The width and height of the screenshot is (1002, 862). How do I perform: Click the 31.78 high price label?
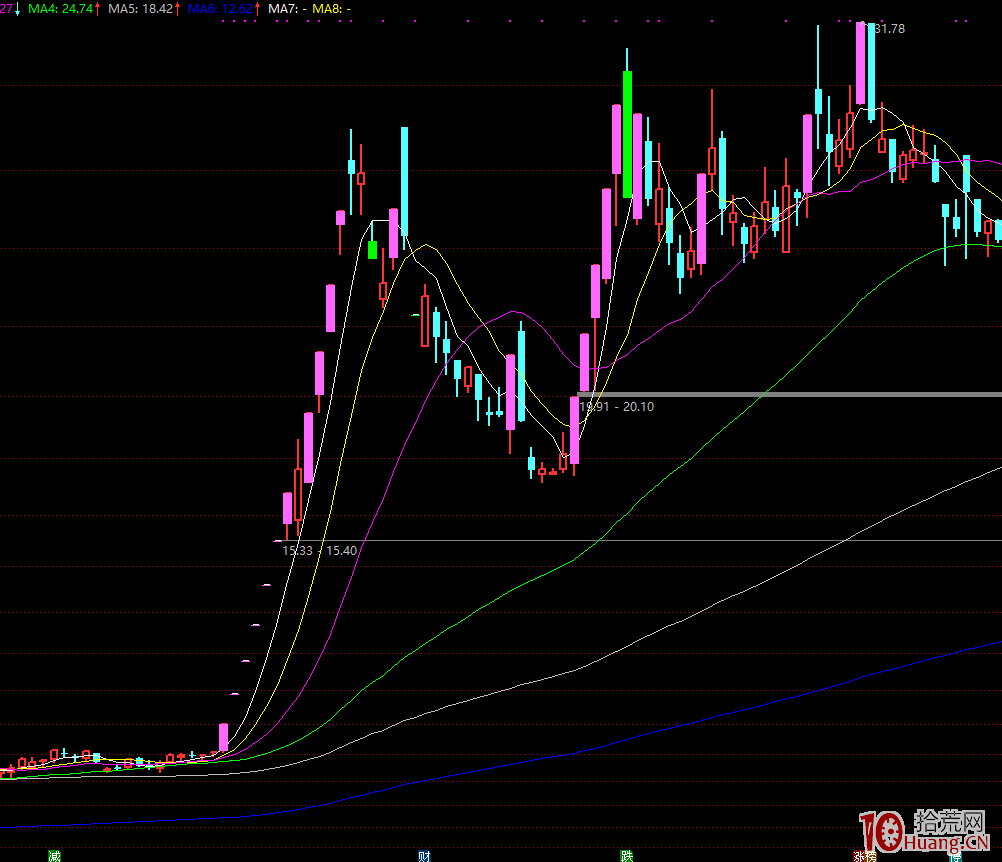(888, 29)
